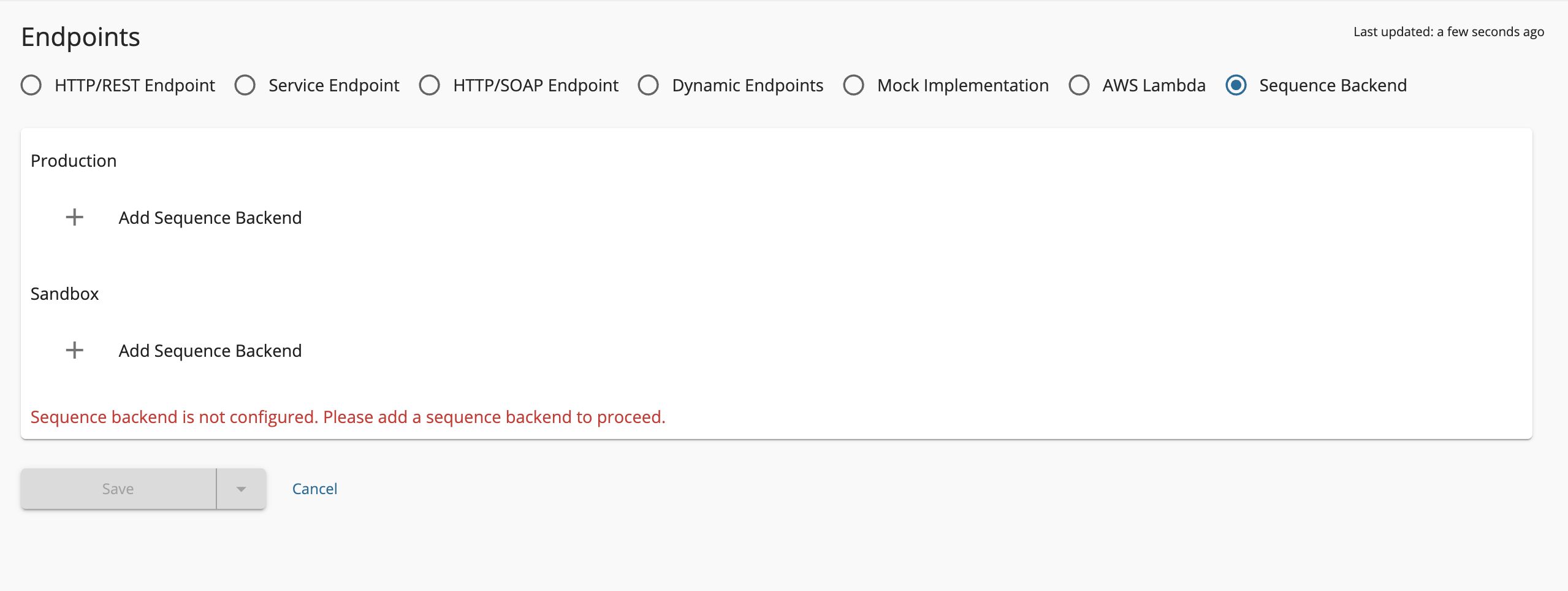The width and height of the screenshot is (1568, 591).
Task: Select the Service Endpoint radio button
Action: pyautogui.click(x=245, y=85)
